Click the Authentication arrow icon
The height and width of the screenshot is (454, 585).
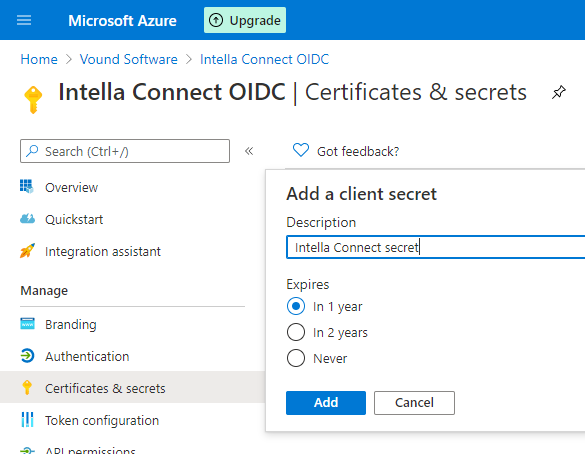click(27, 356)
